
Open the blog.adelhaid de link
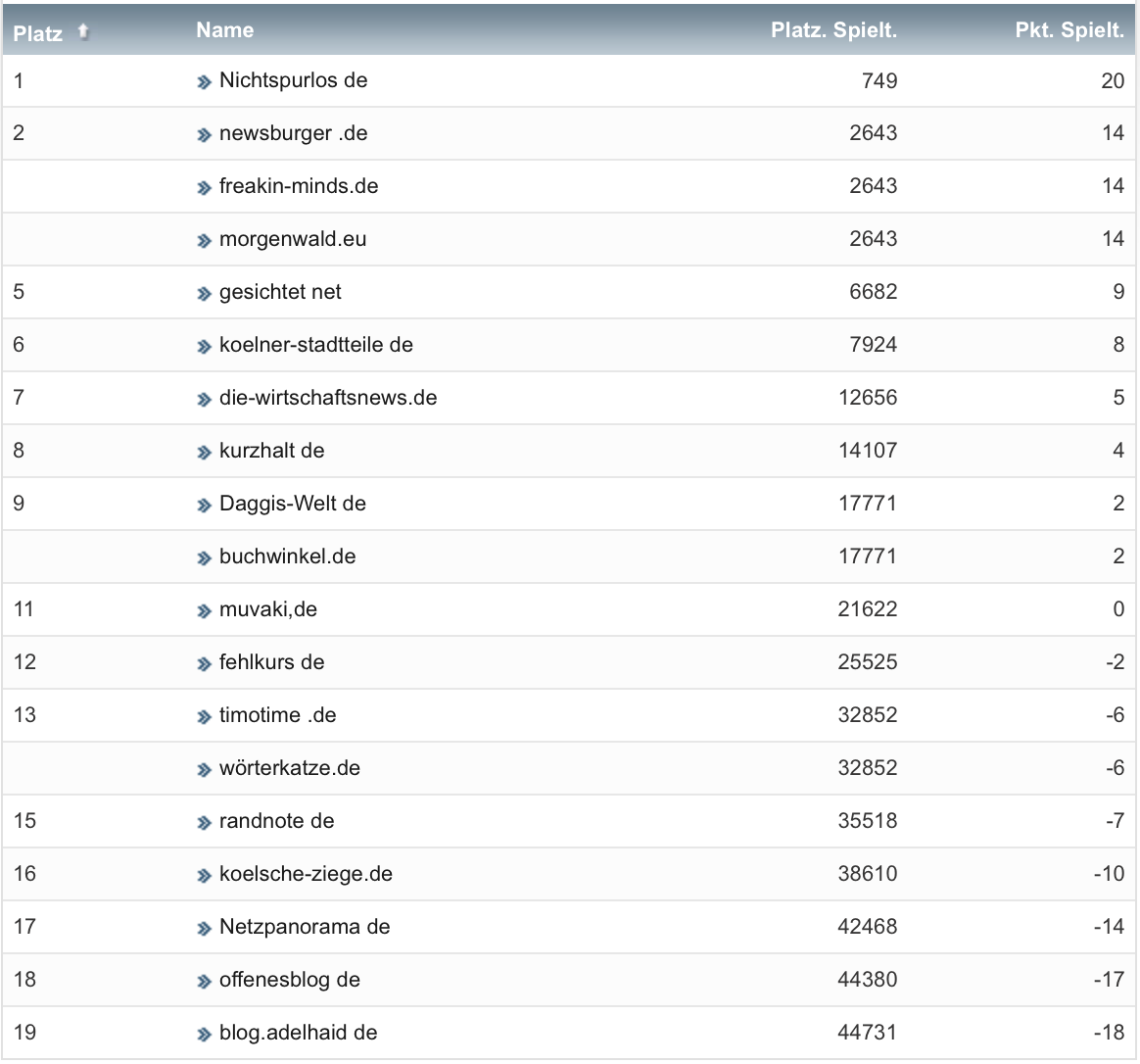coord(298,1033)
